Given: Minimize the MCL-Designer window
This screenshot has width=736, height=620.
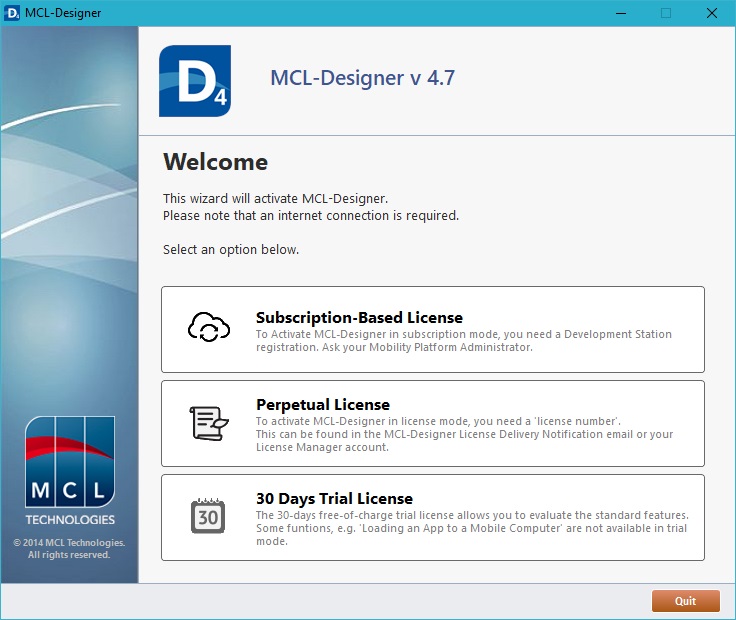Looking at the screenshot, I should coord(619,13).
